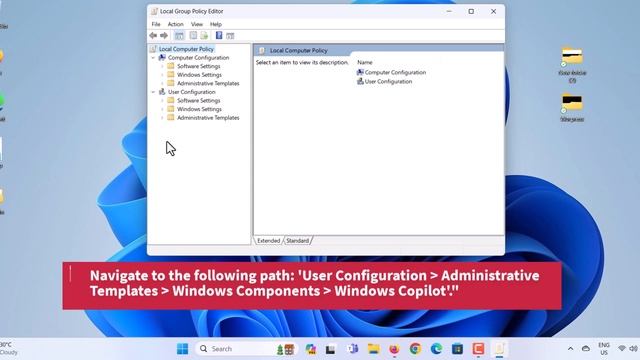Expand Administrative Templates under Computer Configuration
The height and width of the screenshot is (360, 640).
[x=162, y=83]
